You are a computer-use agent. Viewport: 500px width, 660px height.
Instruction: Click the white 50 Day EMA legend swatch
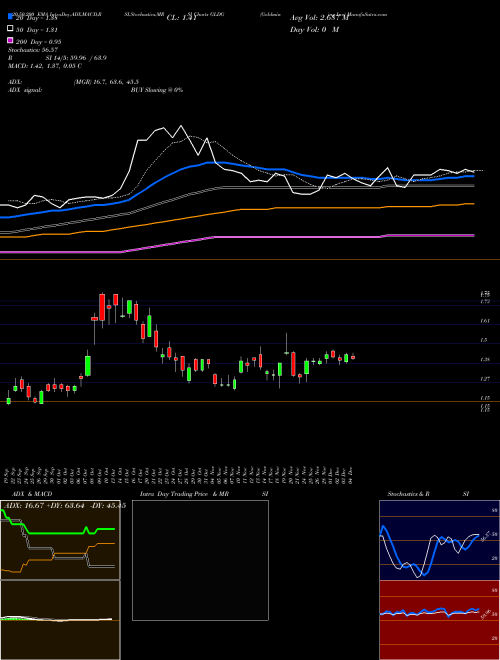(x=10, y=29)
